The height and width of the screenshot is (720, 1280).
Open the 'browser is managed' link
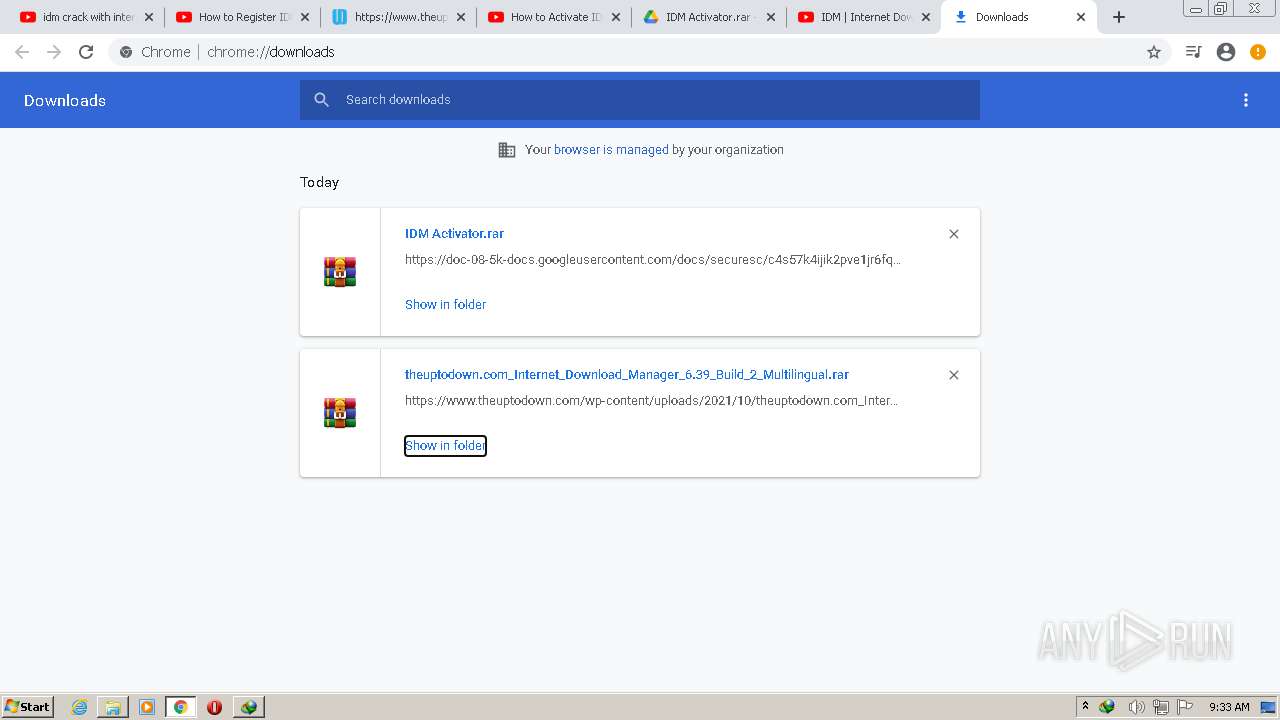point(611,150)
